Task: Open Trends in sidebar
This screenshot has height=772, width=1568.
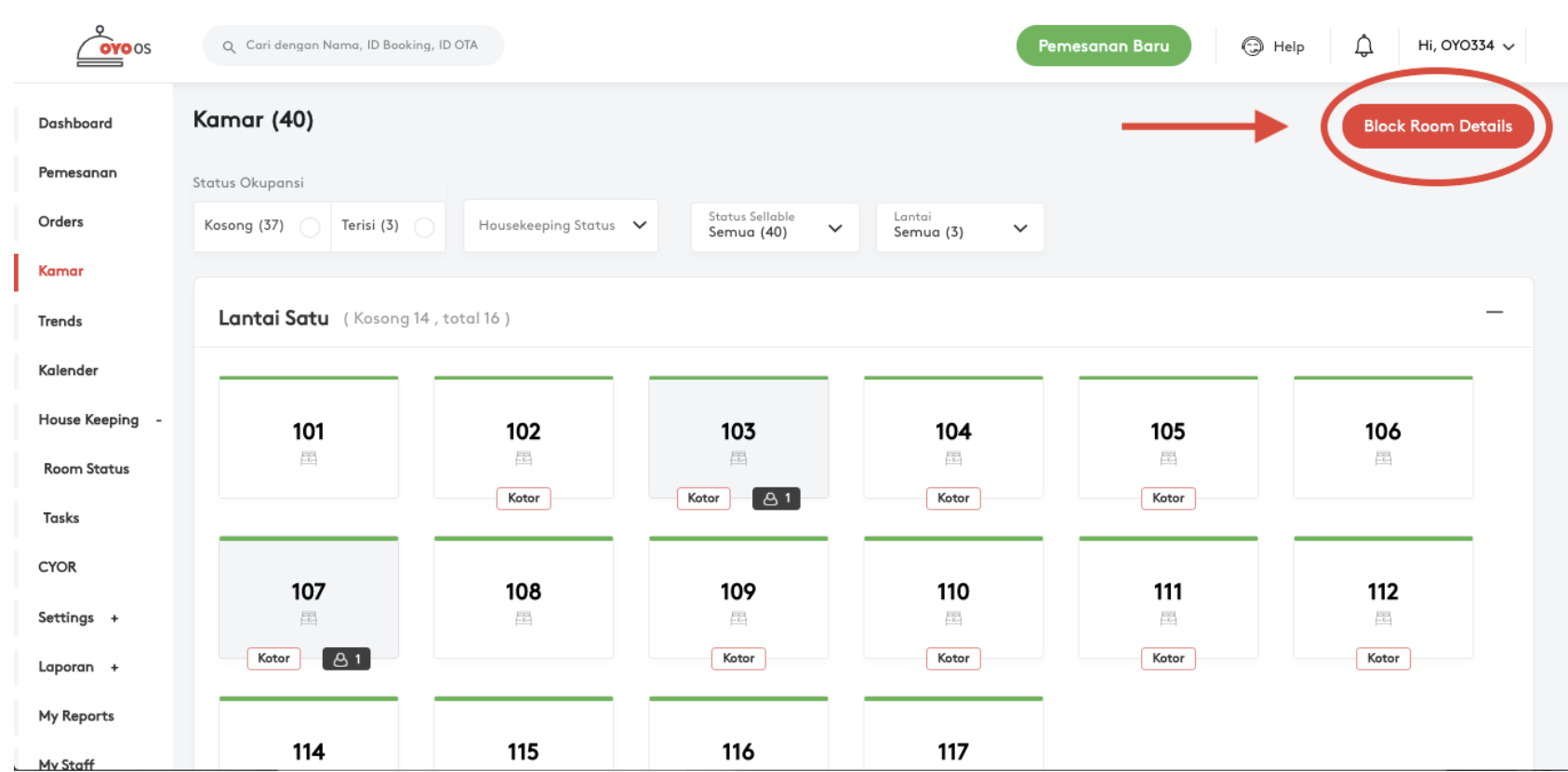Action: [x=60, y=322]
